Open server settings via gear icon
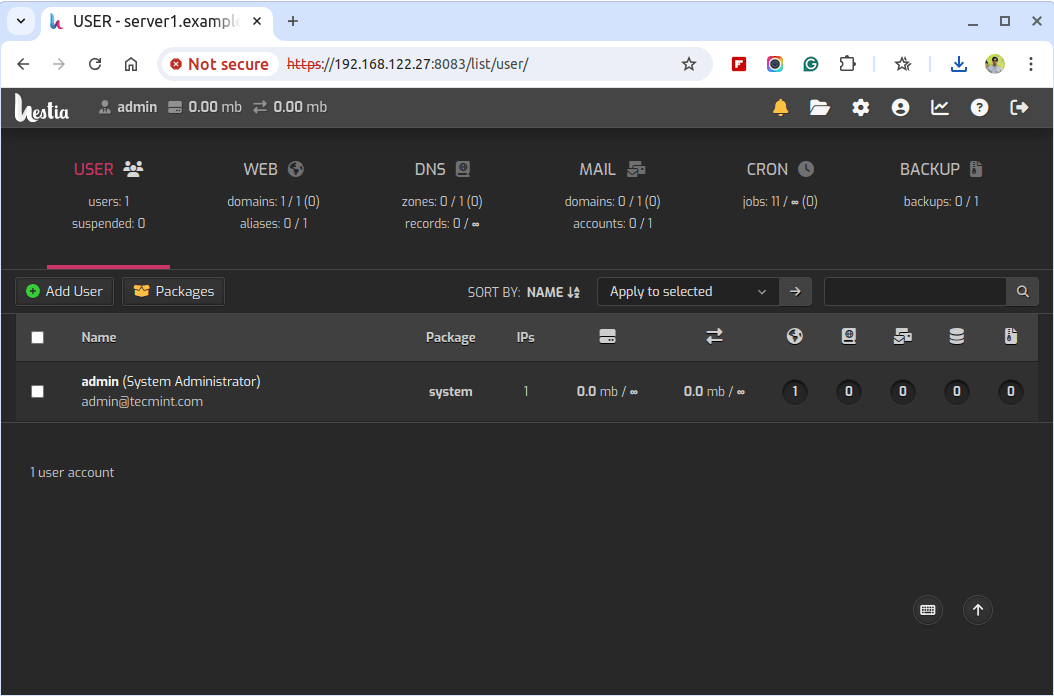Viewport: 1054px width, 696px height. point(860,107)
